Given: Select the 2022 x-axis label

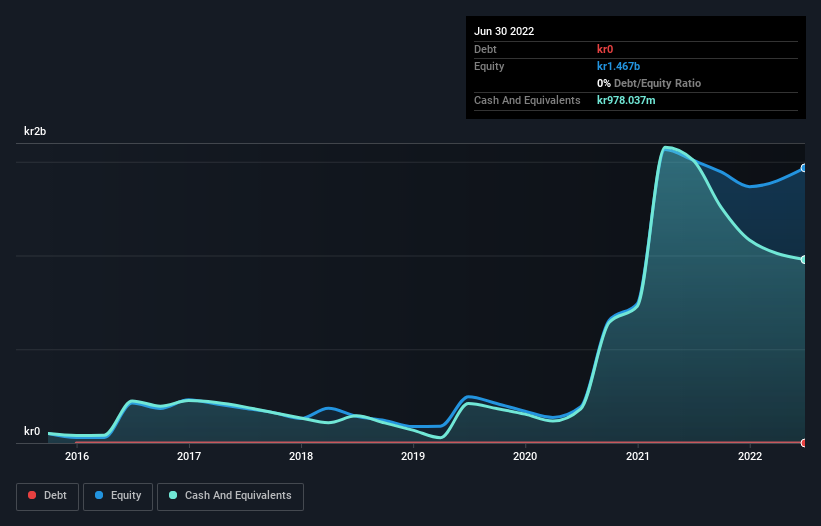Looking at the screenshot, I should pos(750,456).
